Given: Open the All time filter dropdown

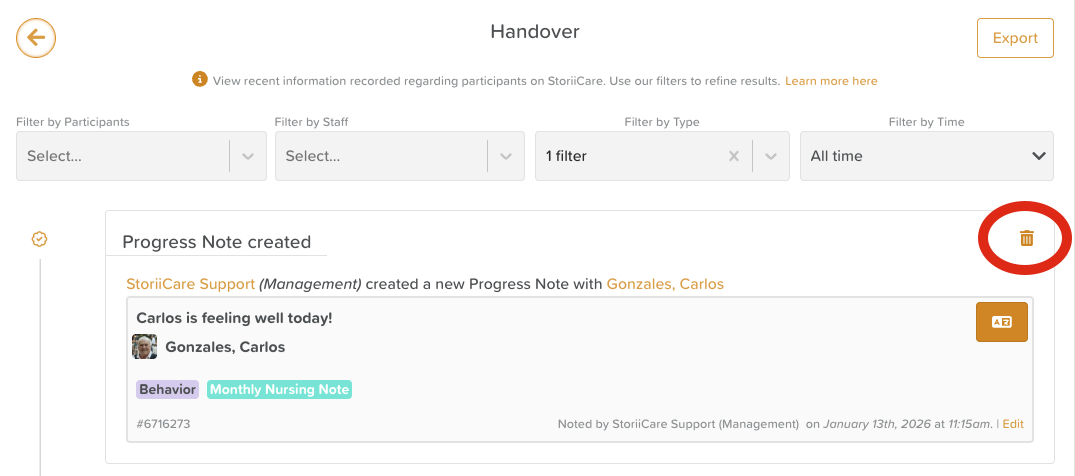Looking at the screenshot, I should pyautogui.click(x=926, y=156).
